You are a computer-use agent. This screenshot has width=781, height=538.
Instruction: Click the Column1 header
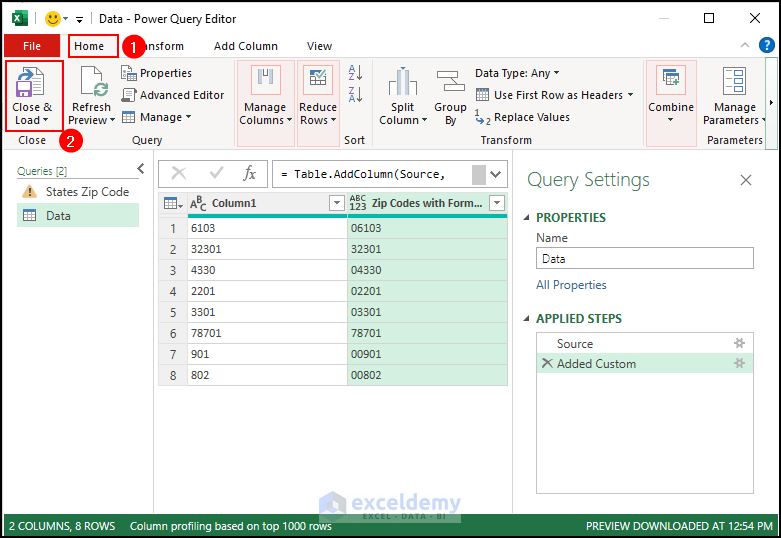click(267, 203)
